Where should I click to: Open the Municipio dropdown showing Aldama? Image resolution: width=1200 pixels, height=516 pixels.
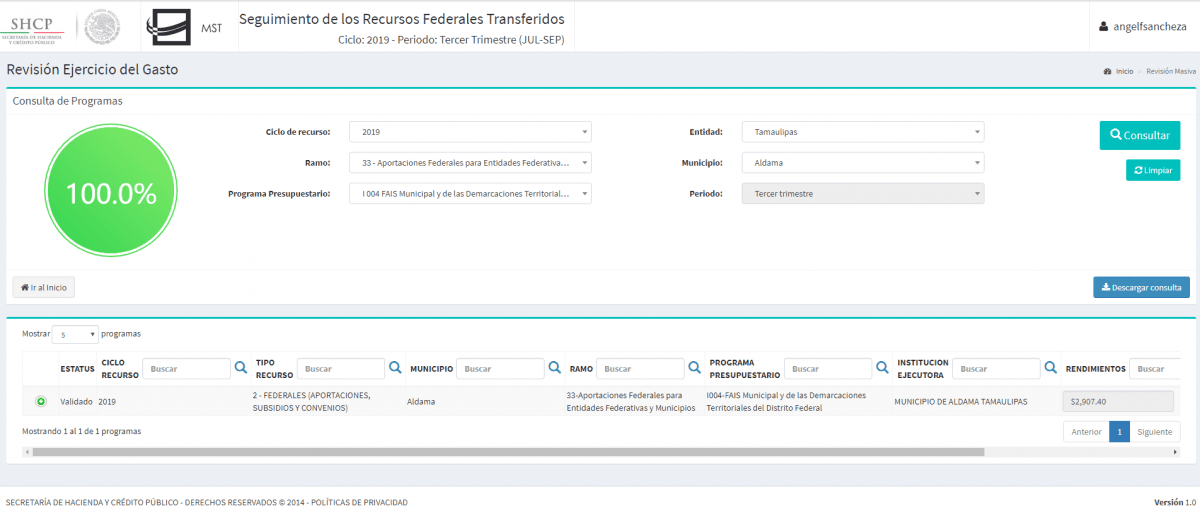(x=862, y=163)
